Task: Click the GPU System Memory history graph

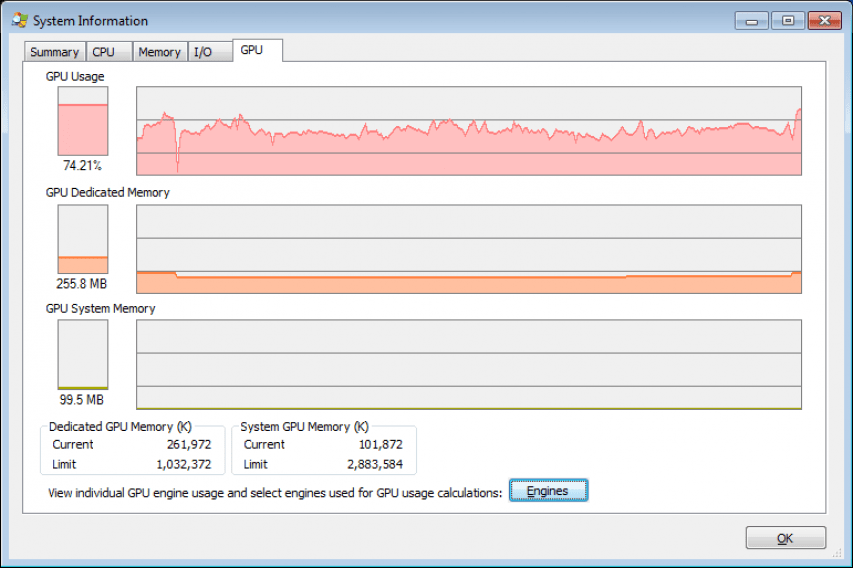Action: 468,365
